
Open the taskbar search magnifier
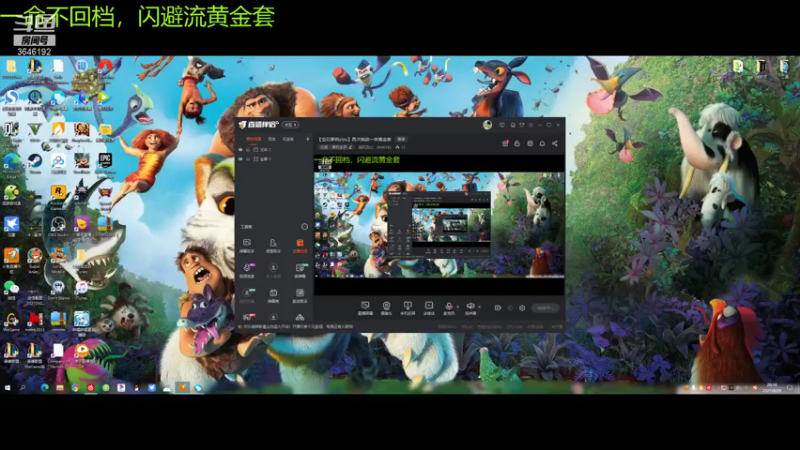23,388
